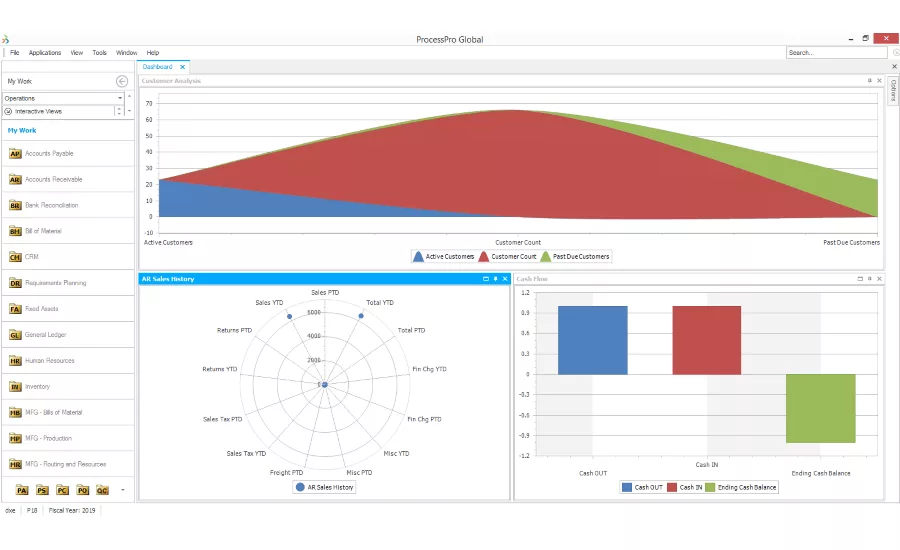Pin the Customer Analysis panel
Screen dimensions: 900x550
869,81
